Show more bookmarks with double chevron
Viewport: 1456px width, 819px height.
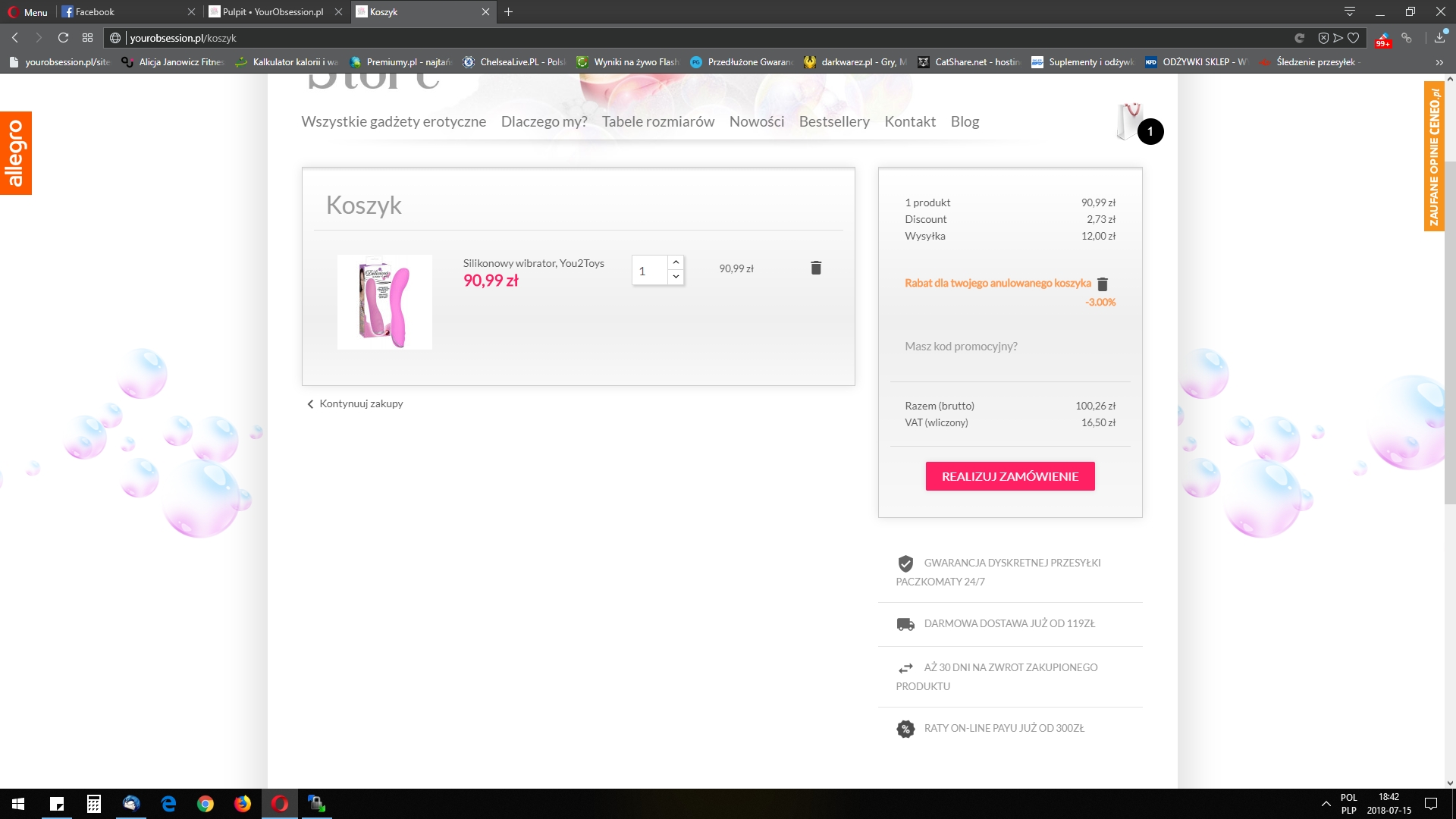[x=1439, y=62]
